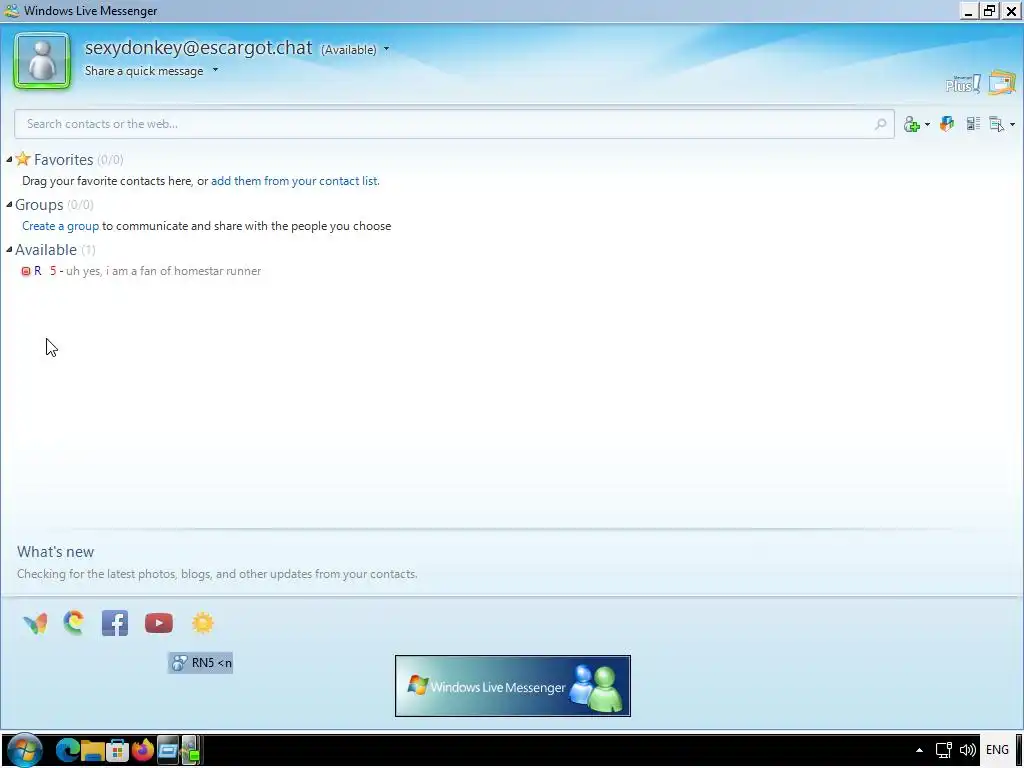Open the volume speaker tray icon
The height and width of the screenshot is (768, 1024).
967,750
